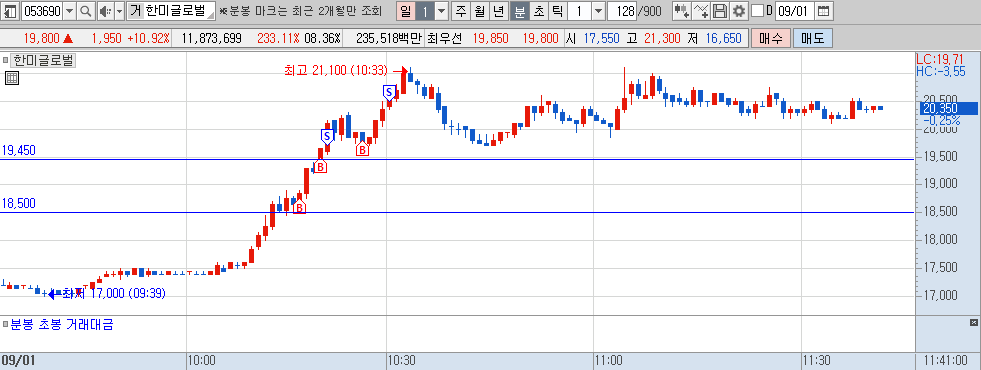Save chart settings with the floppy disk icon

[720, 11]
